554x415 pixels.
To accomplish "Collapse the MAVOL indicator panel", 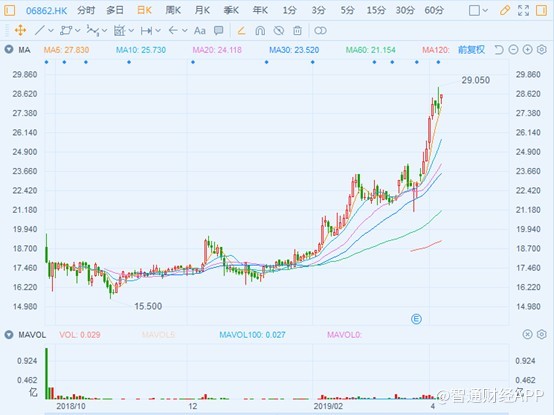I will click(9, 334).
